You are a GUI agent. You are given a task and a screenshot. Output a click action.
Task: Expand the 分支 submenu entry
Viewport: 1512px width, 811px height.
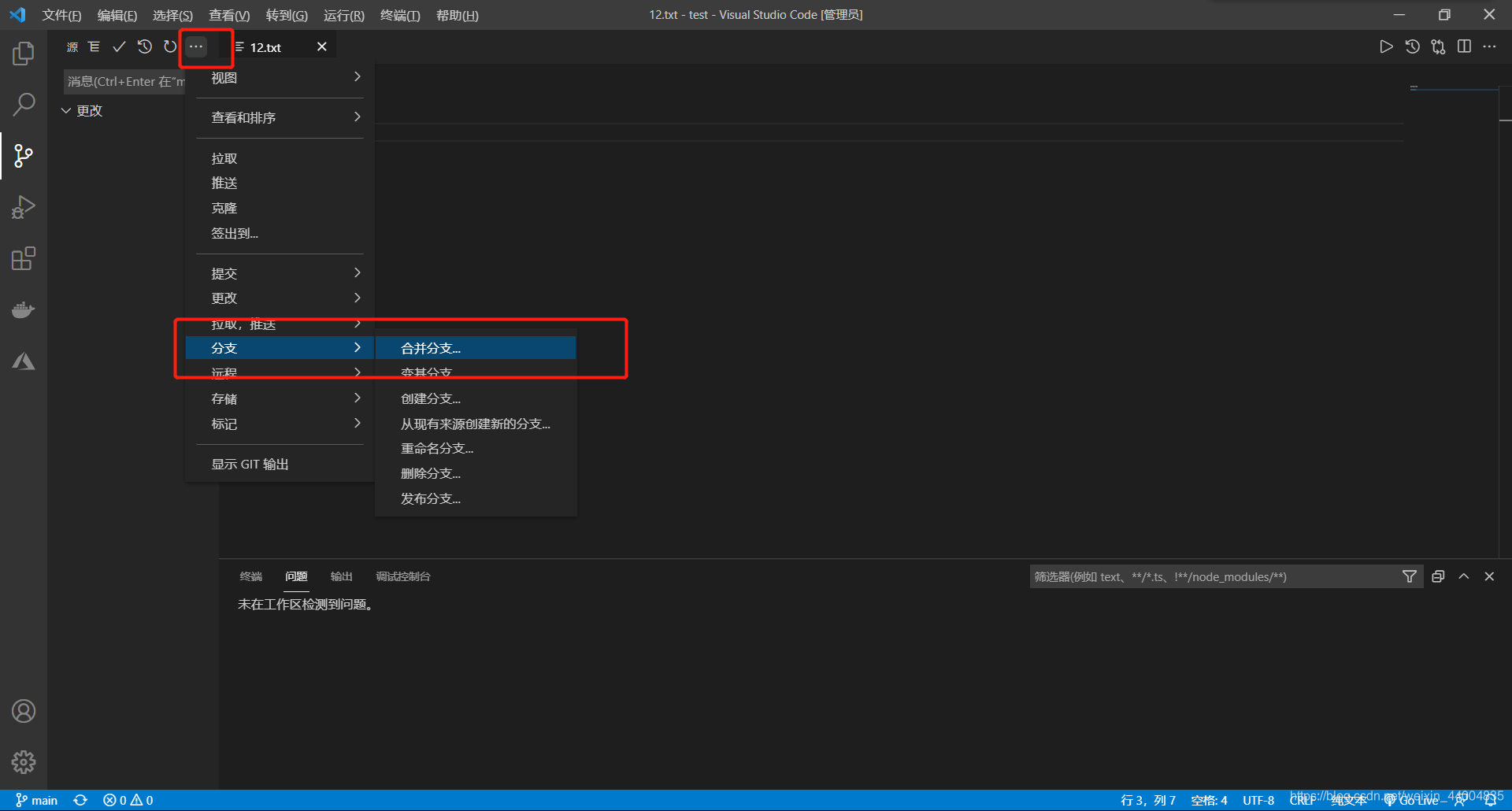(x=280, y=348)
